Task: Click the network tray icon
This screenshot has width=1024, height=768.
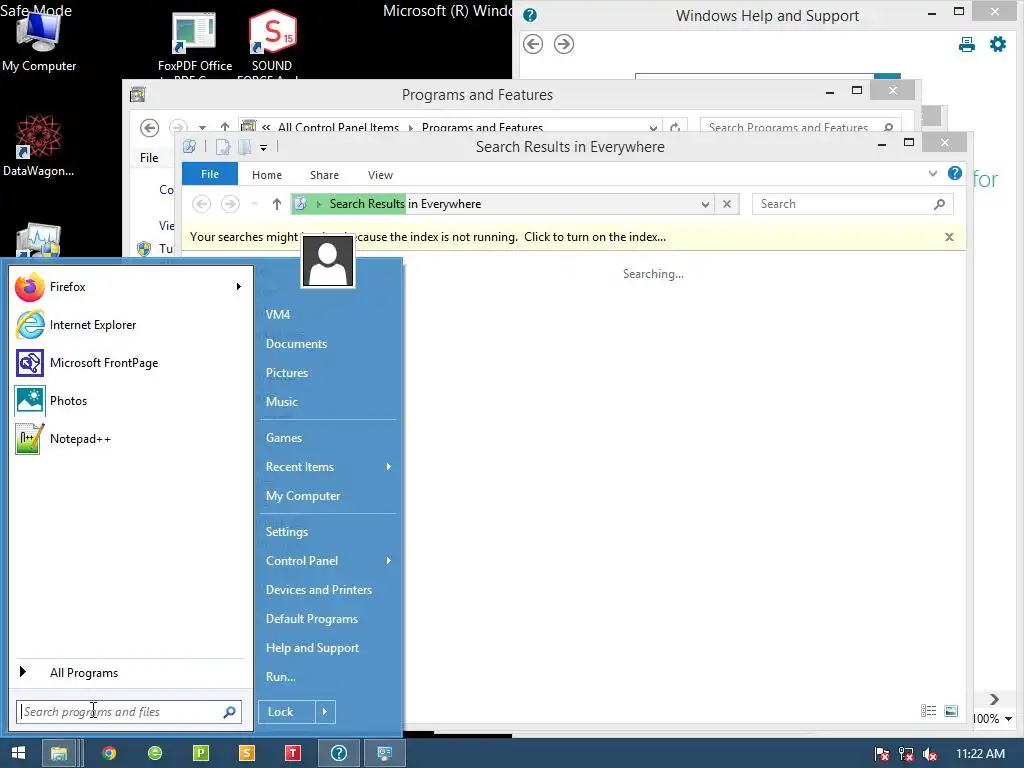Action: pyautogui.click(x=906, y=754)
